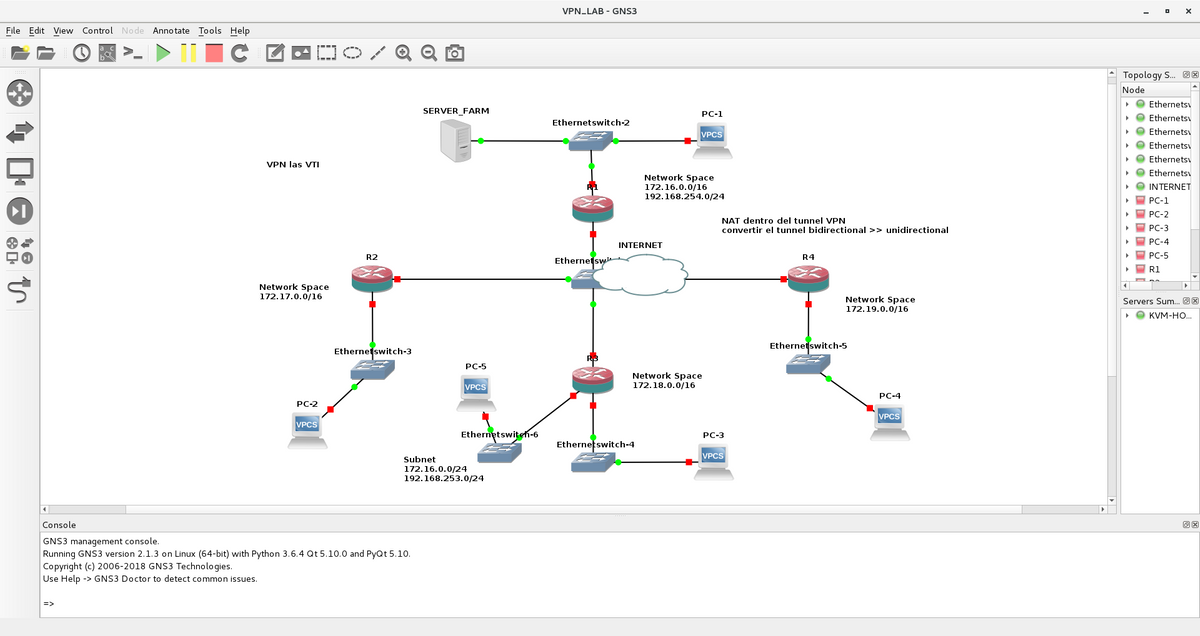
Task: Browse end devices using the monitor icon
Action: (20, 170)
